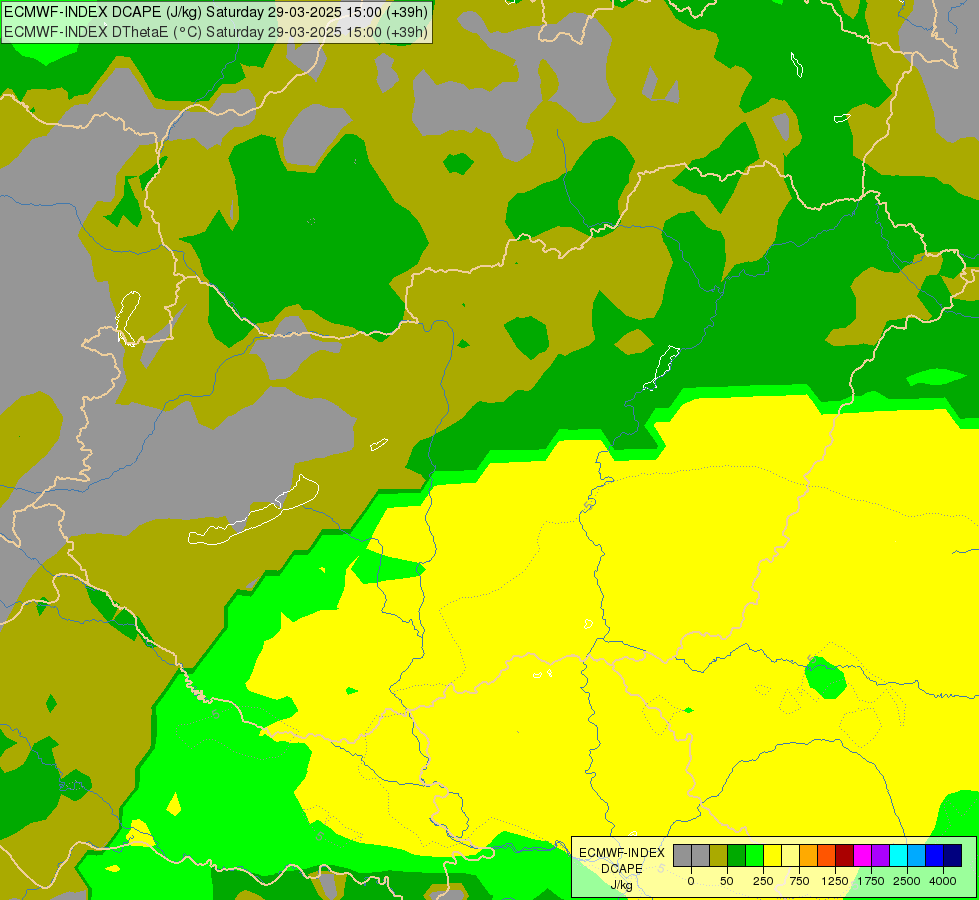Click the legend label '0'
Image resolution: width=979 pixels, height=900 pixels.
pos(691,881)
